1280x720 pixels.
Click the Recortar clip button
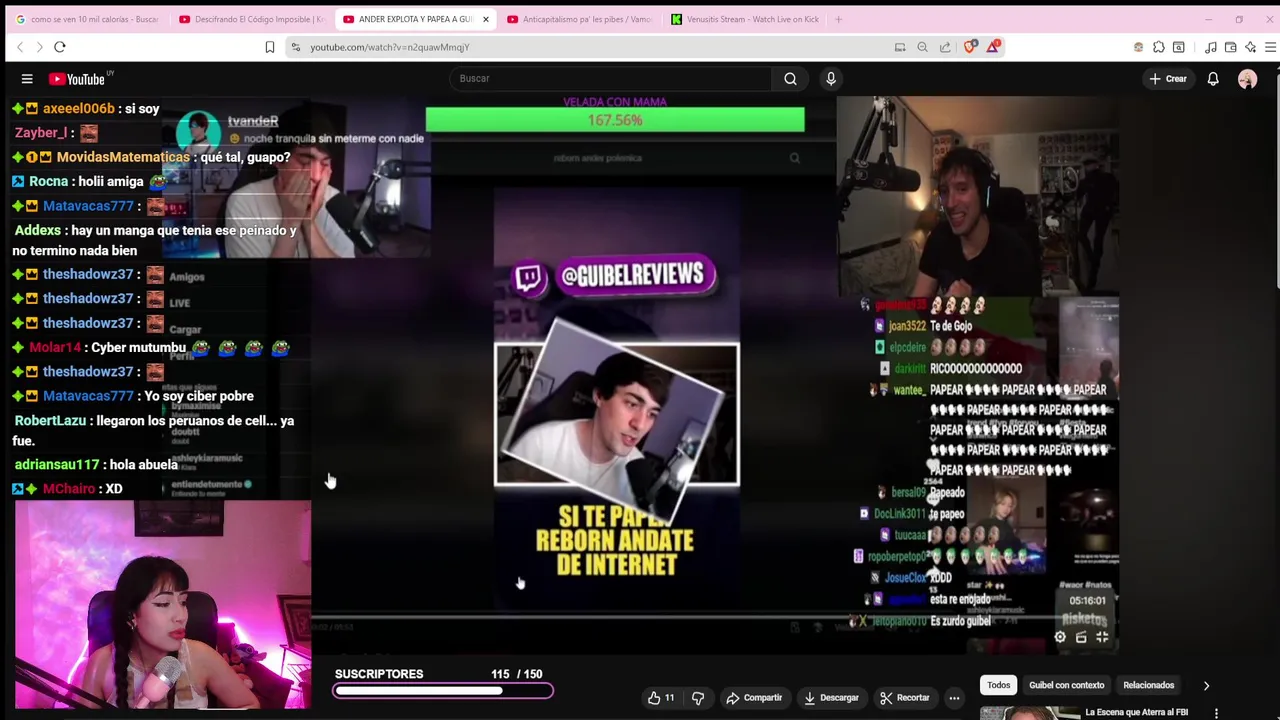point(905,698)
